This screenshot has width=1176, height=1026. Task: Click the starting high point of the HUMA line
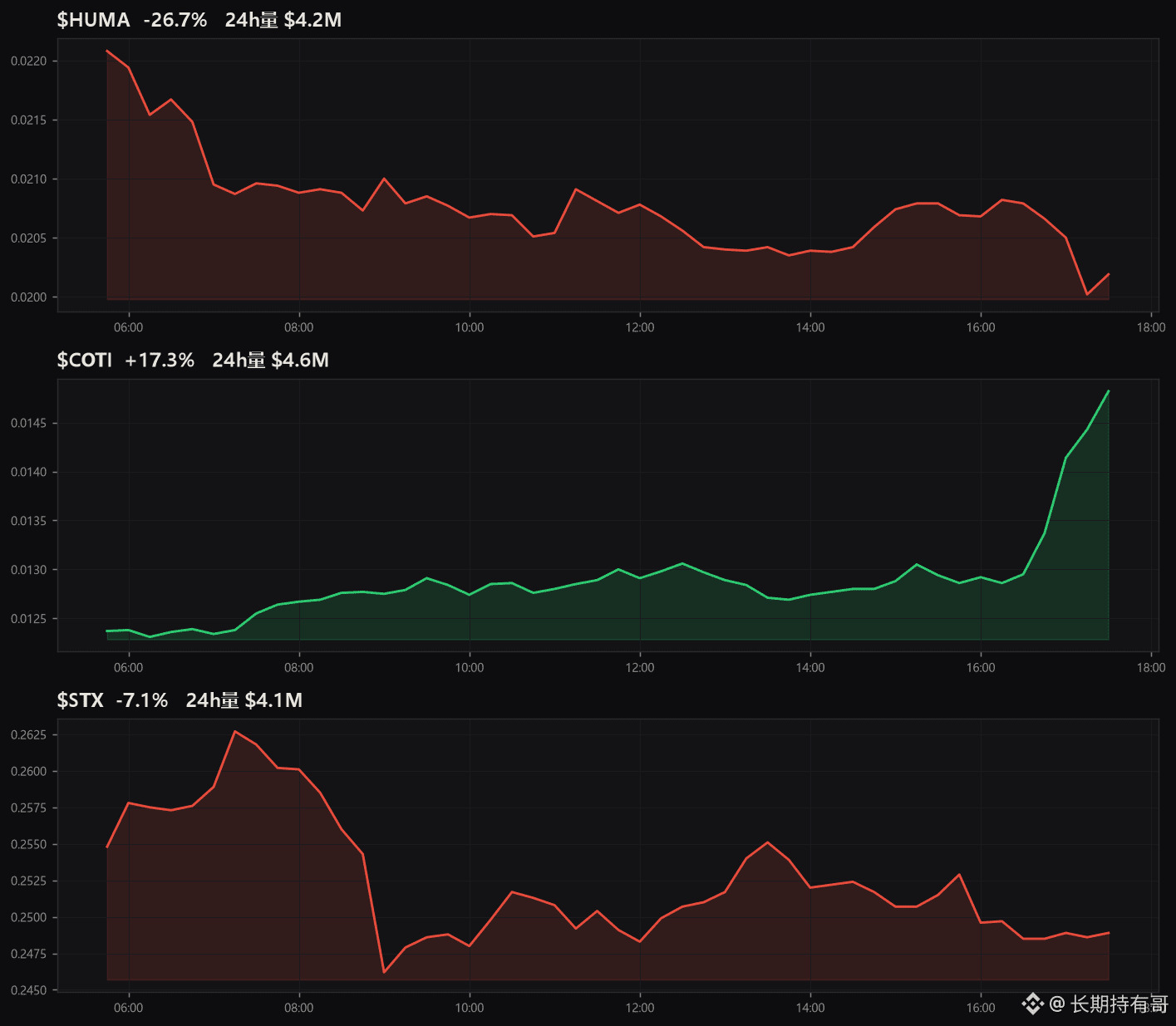pyautogui.click(x=107, y=51)
